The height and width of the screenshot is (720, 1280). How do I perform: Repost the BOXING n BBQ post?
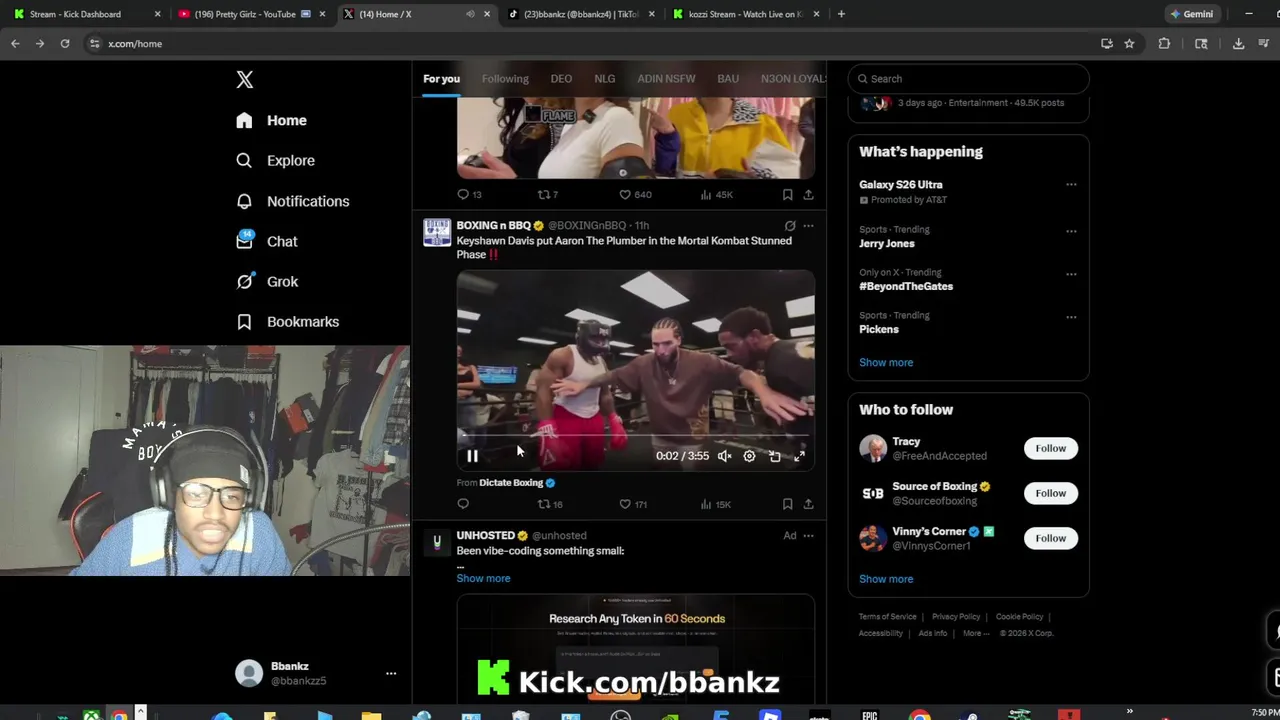(x=550, y=504)
